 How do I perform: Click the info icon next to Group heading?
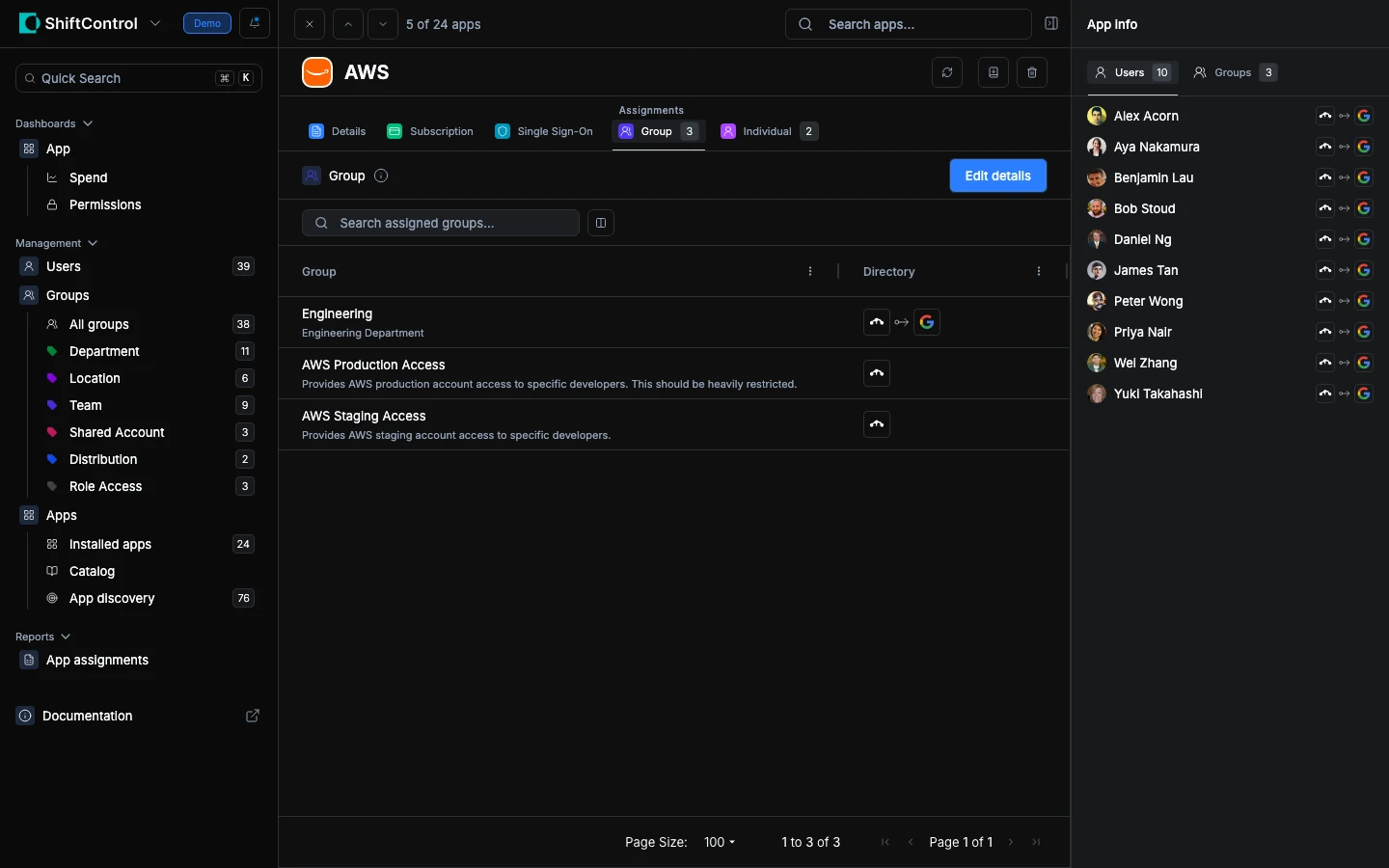381,176
